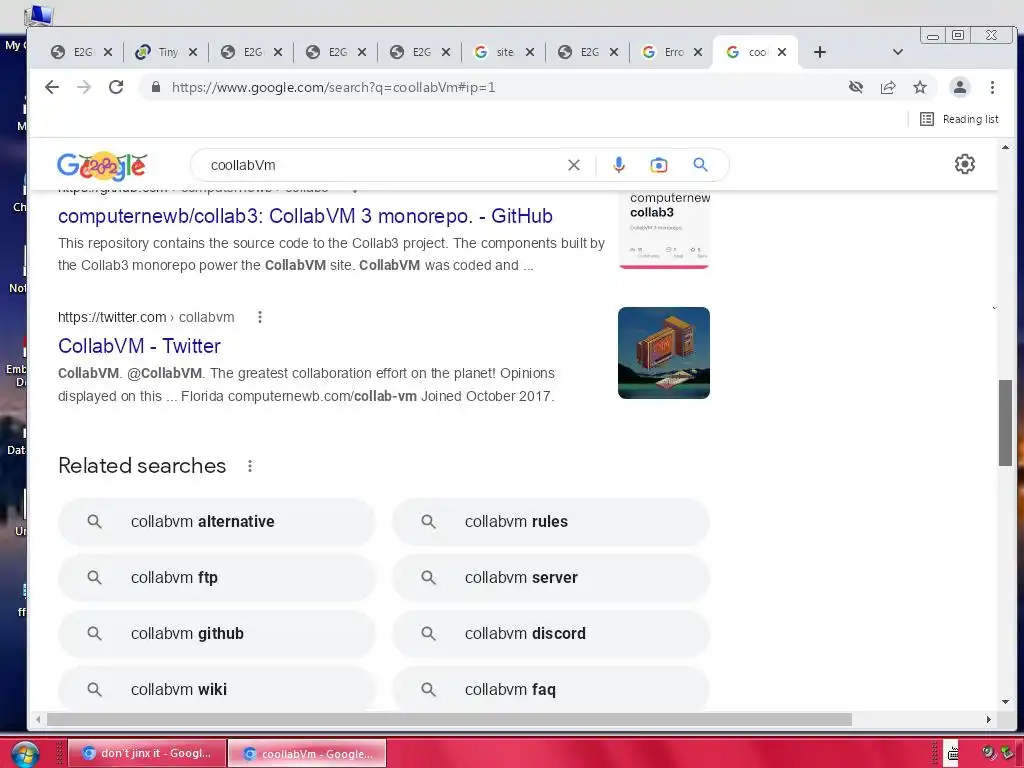
Task: Select coollabVm - Google taskbar button
Action: [x=308, y=754]
